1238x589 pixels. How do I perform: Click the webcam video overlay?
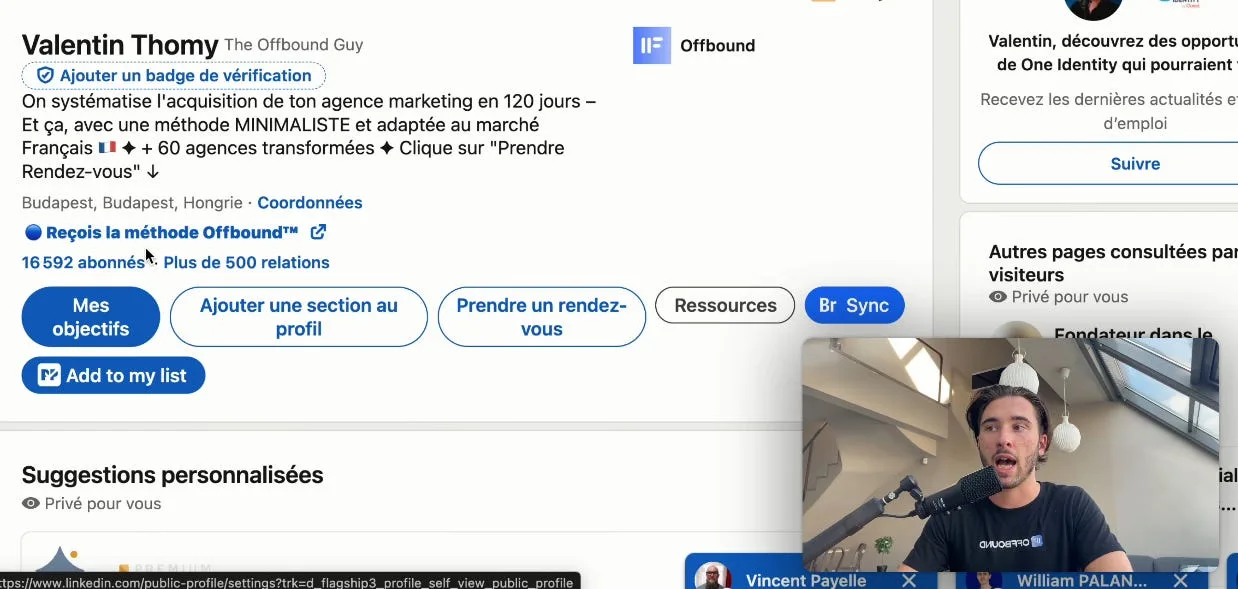pyautogui.click(x=1010, y=455)
